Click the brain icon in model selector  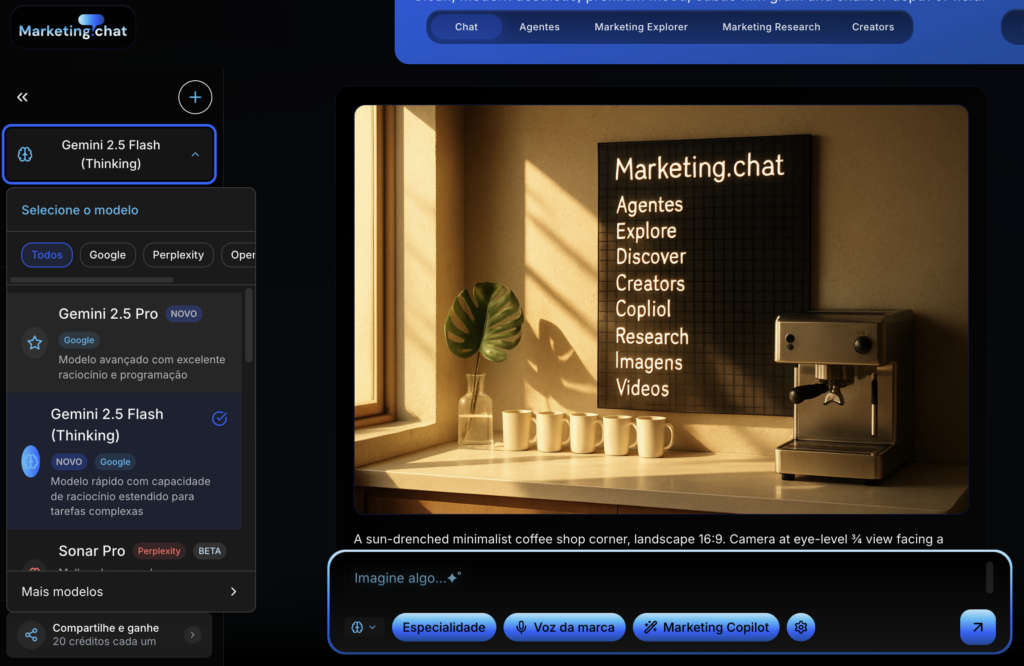[x=25, y=154]
